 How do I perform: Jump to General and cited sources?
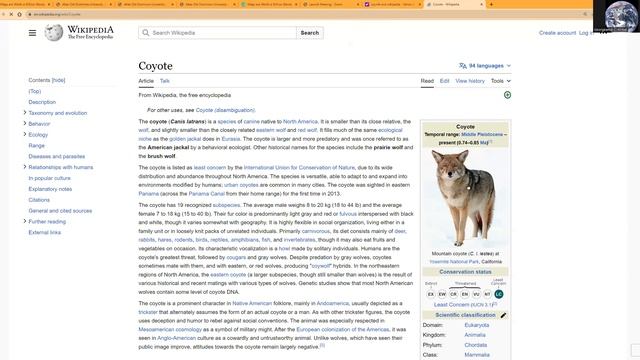(x=60, y=211)
